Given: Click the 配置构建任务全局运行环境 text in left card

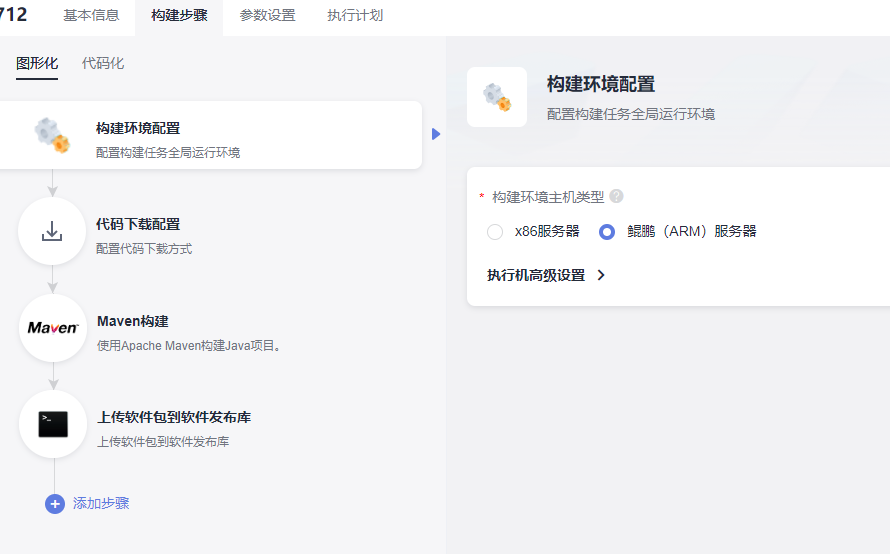Looking at the screenshot, I should [168, 153].
